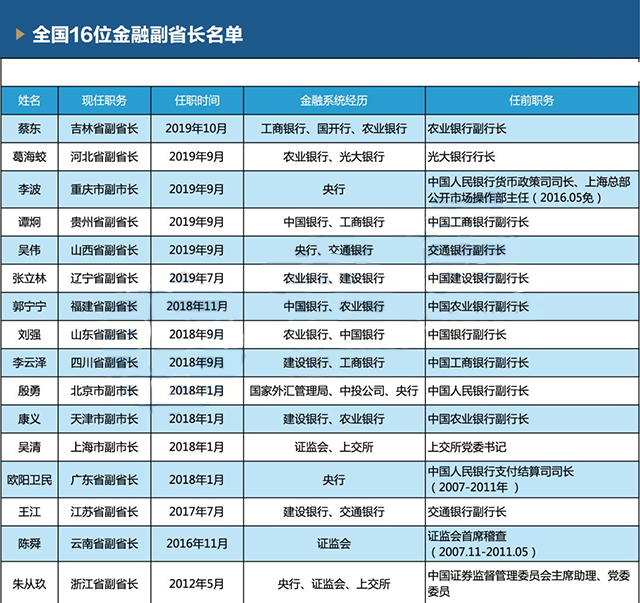Click the name cell 陈舜
Screen dimensions: 640x603
[29, 544]
